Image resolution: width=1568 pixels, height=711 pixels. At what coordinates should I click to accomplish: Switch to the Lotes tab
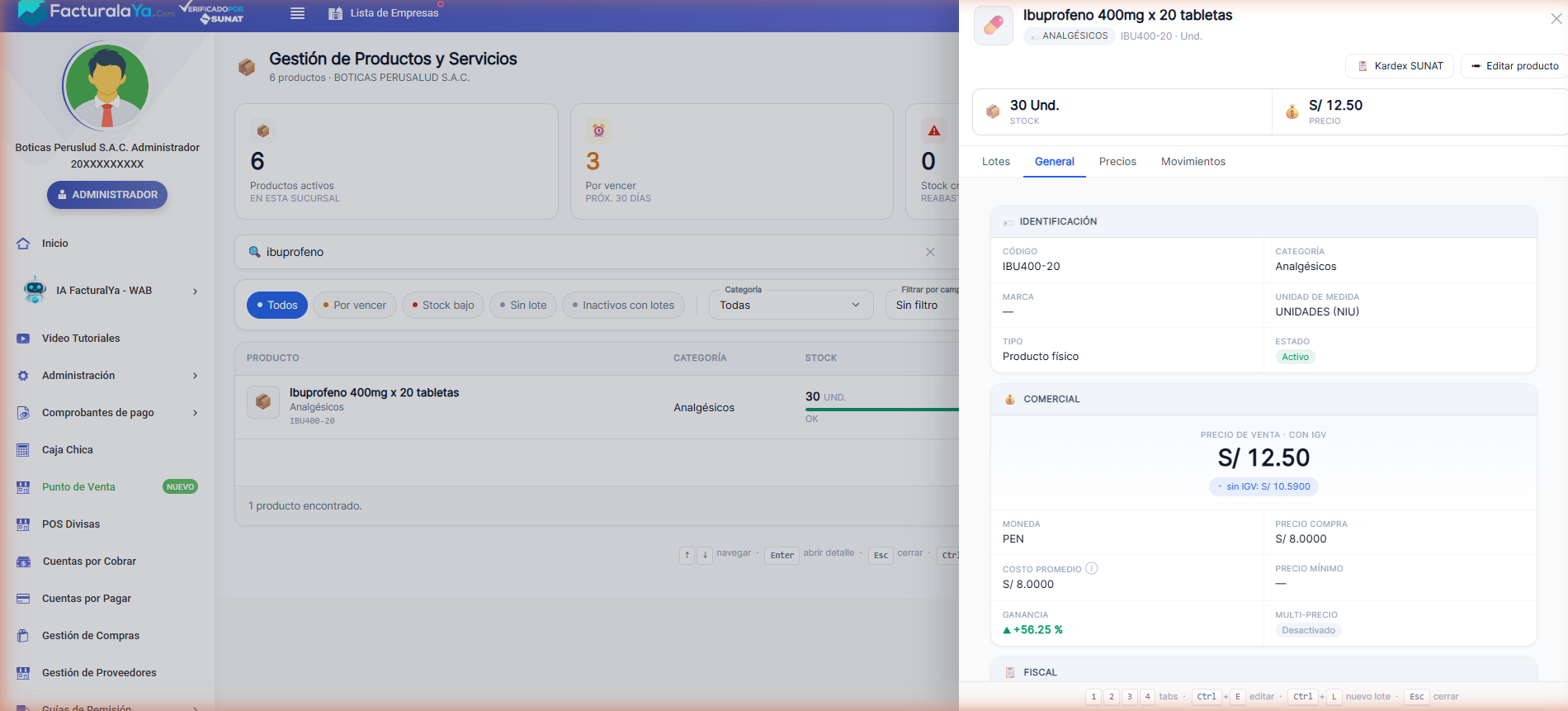point(996,162)
